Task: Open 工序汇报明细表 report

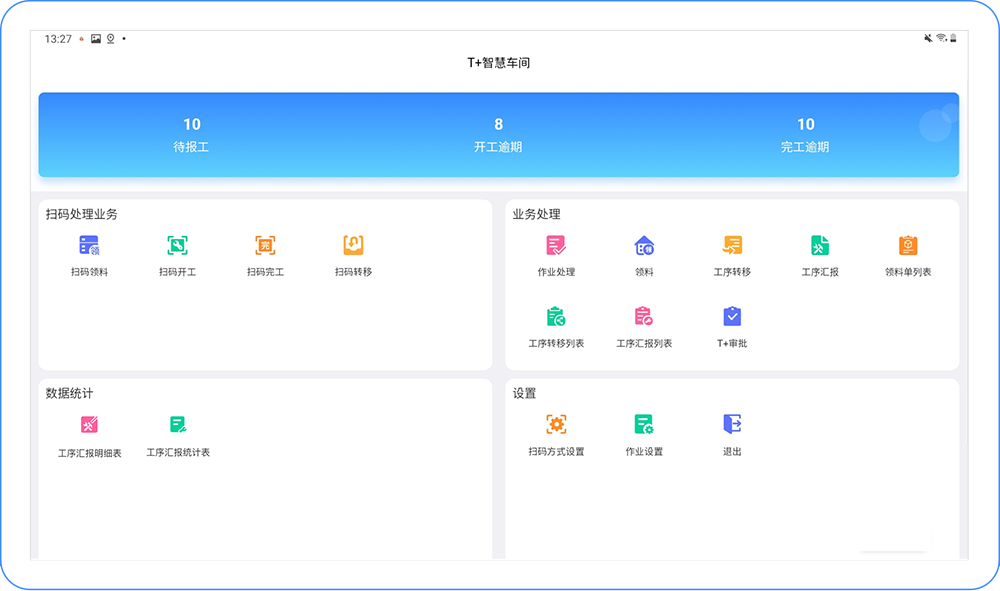Action: (89, 426)
